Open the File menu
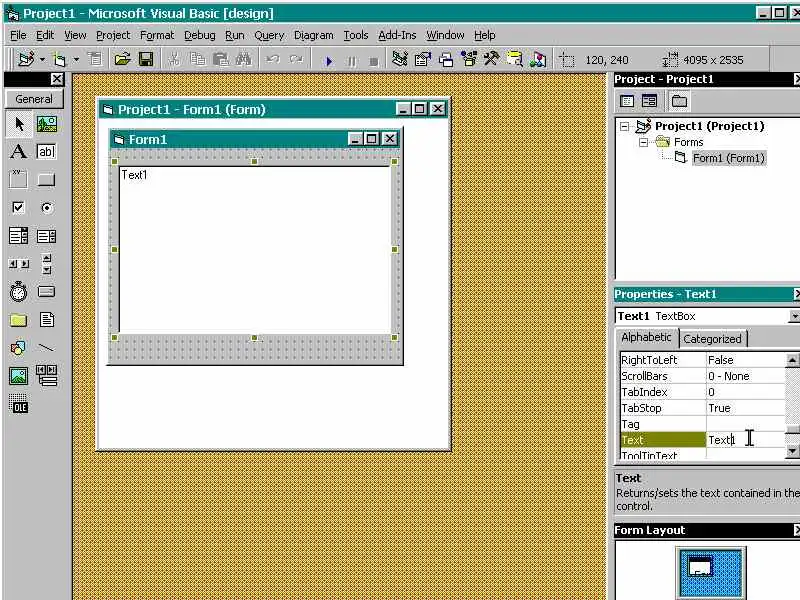800x600 pixels. (18, 35)
